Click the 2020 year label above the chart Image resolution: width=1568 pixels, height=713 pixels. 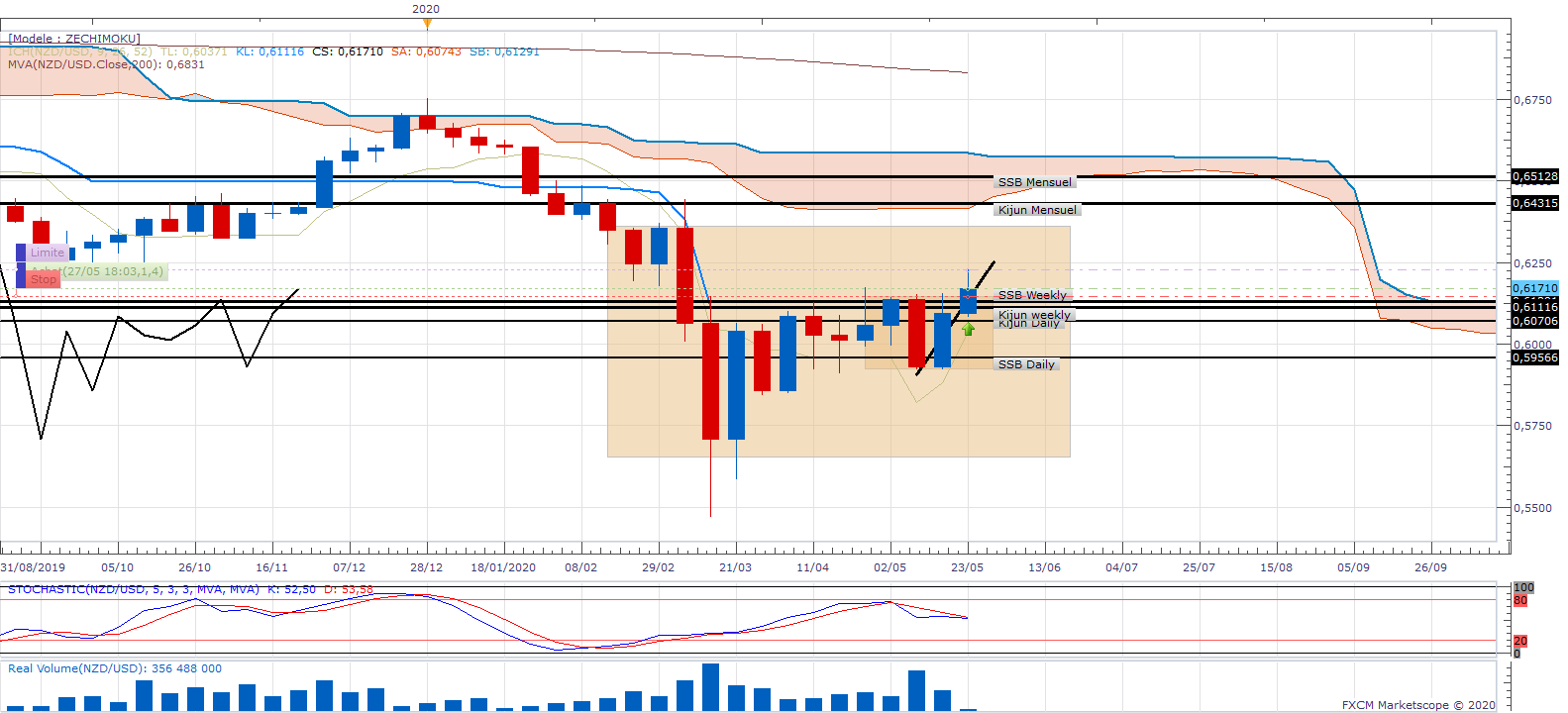(426, 9)
